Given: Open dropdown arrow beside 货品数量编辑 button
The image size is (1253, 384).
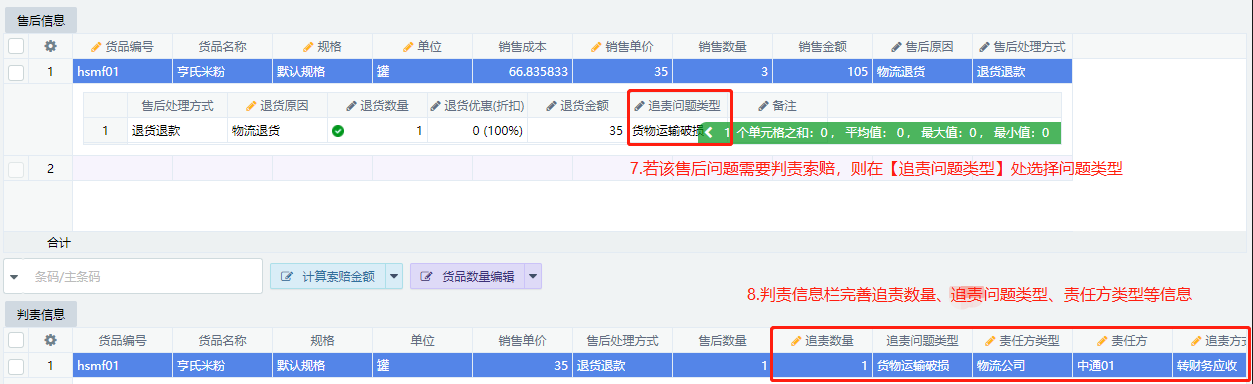Looking at the screenshot, I should click(x=533, y=276).
